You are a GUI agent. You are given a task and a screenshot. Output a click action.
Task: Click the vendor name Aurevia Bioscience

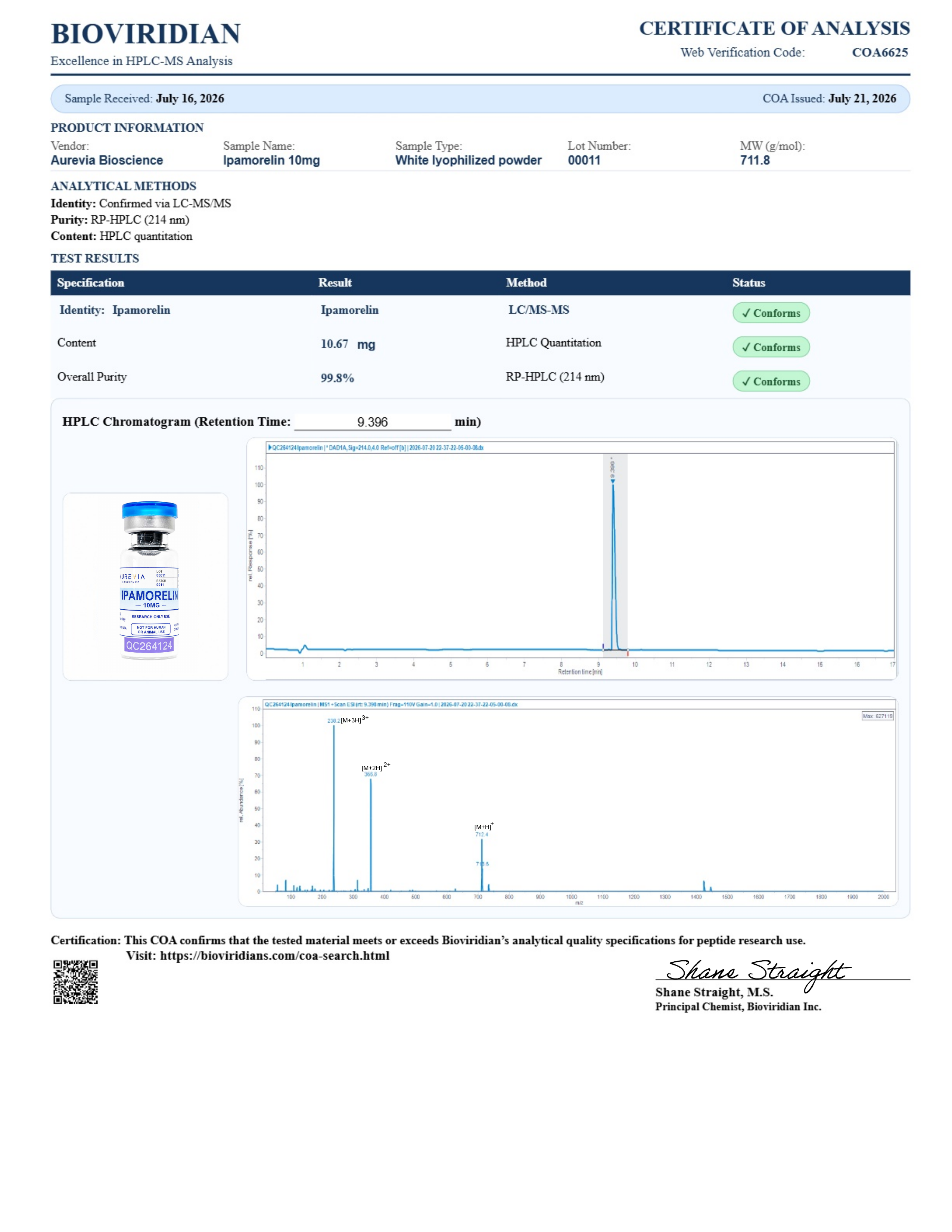click(x=107, y=160)
